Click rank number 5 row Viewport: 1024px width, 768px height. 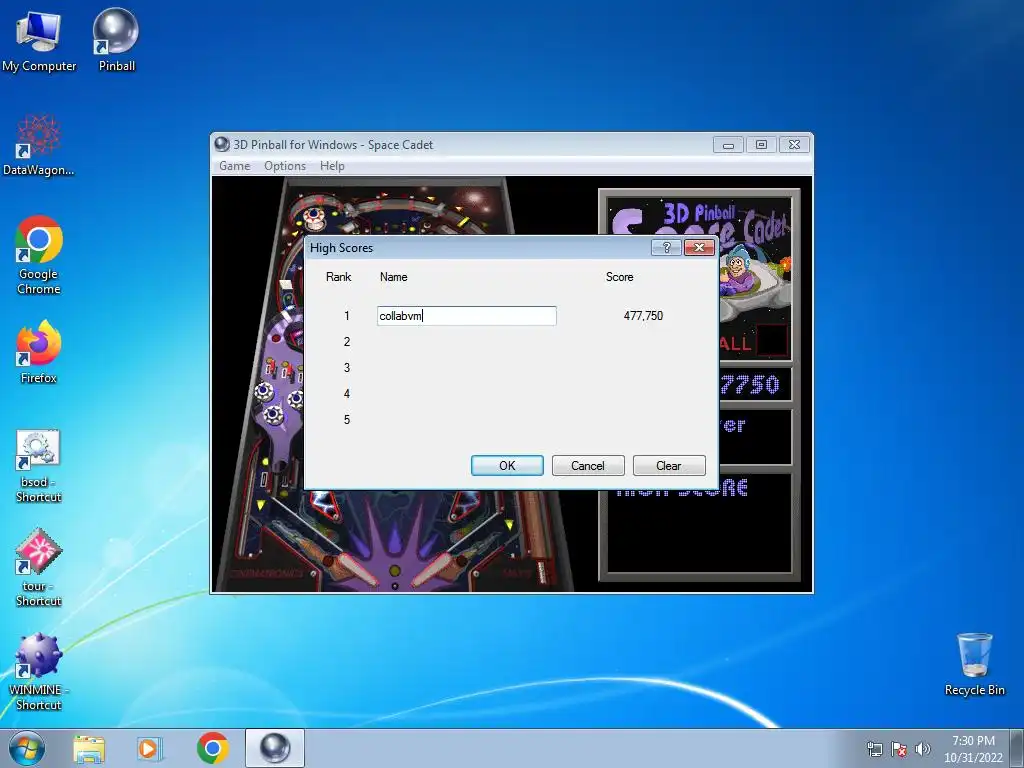point(347,420)
